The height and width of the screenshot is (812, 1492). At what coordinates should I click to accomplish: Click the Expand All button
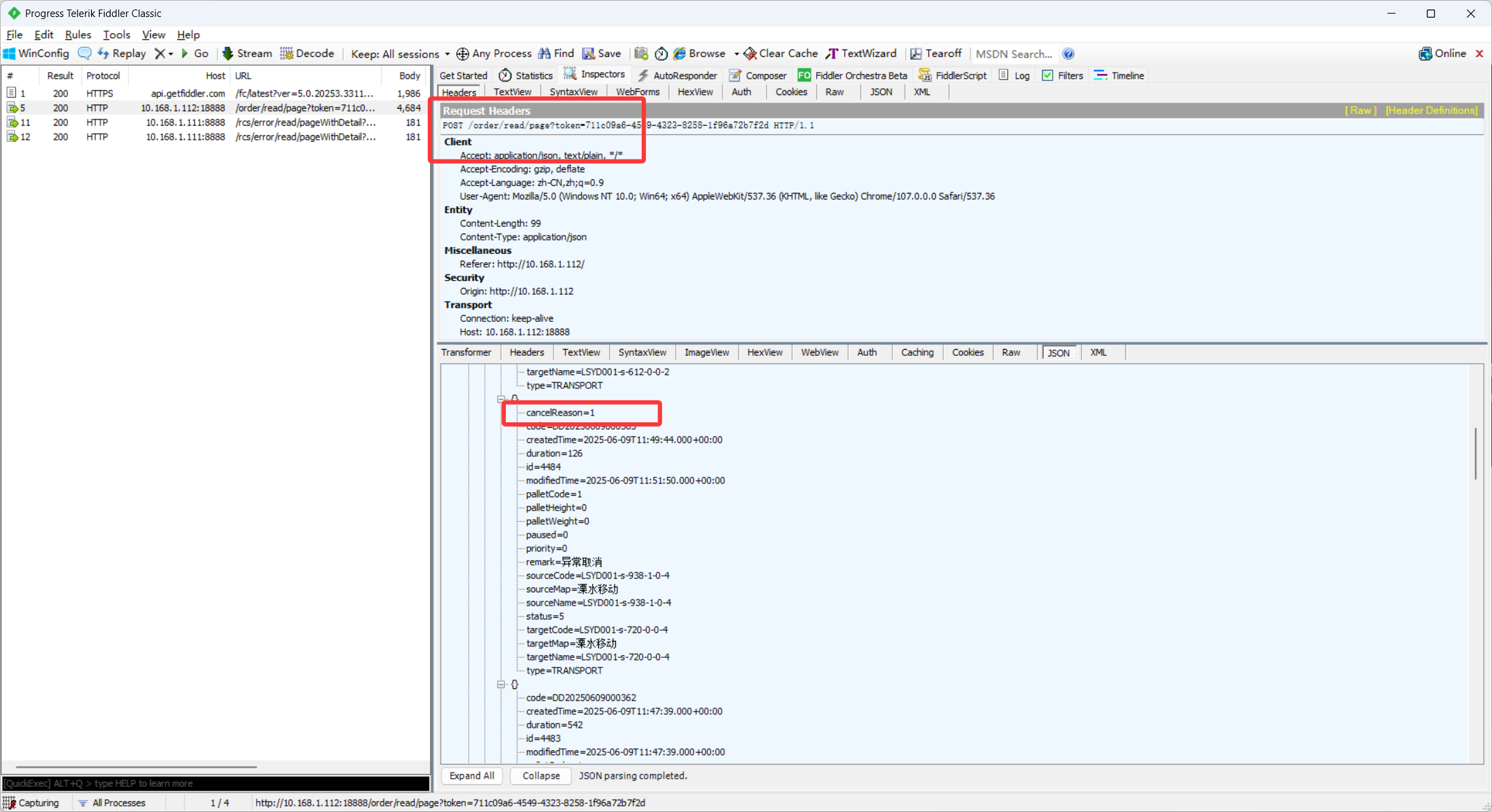click(x=471, y=775)
